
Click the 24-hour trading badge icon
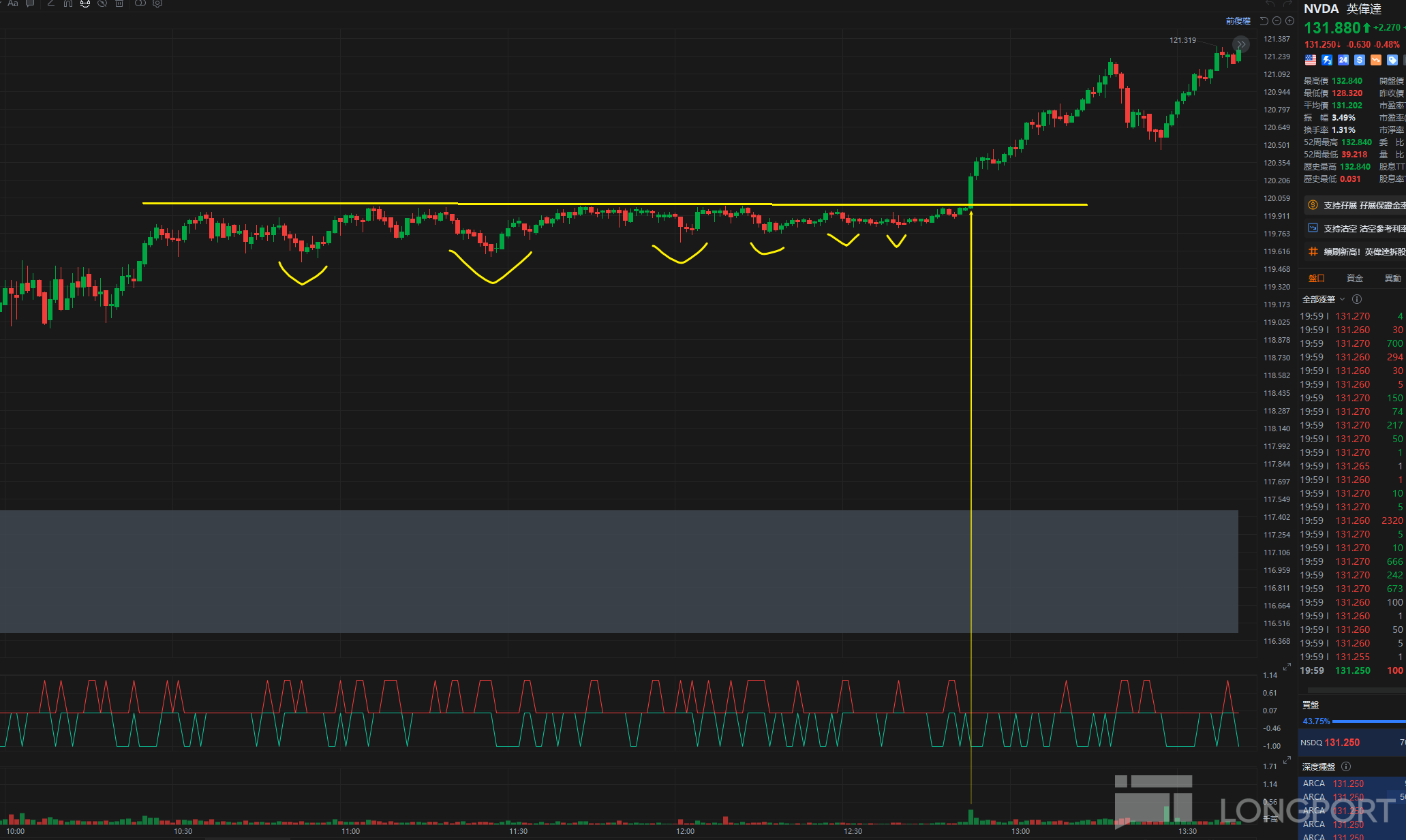coord(1343,60)
